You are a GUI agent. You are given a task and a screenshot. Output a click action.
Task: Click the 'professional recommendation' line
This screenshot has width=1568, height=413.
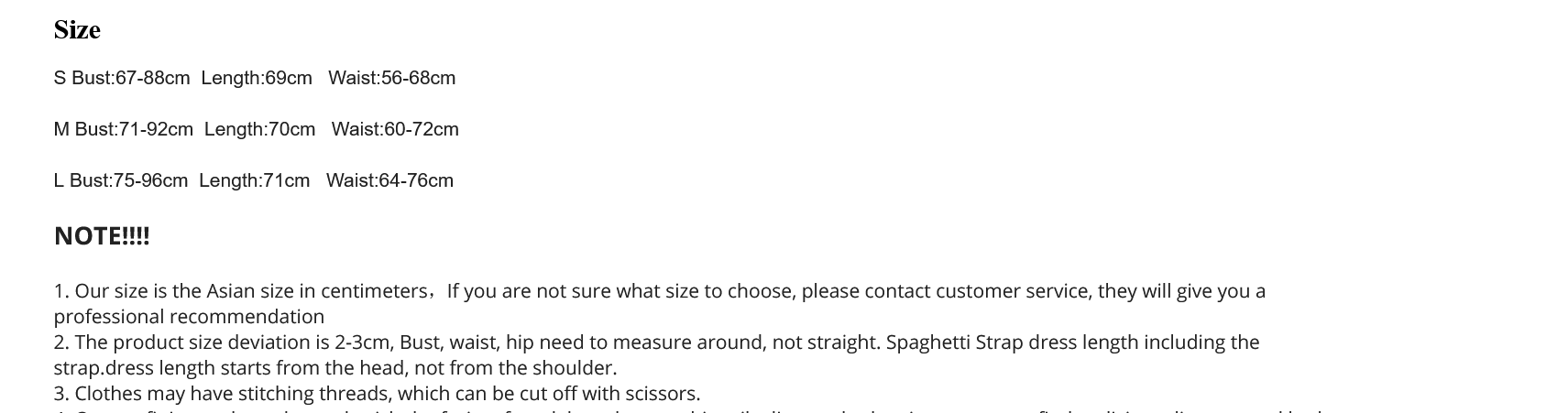tap(189, 317)
